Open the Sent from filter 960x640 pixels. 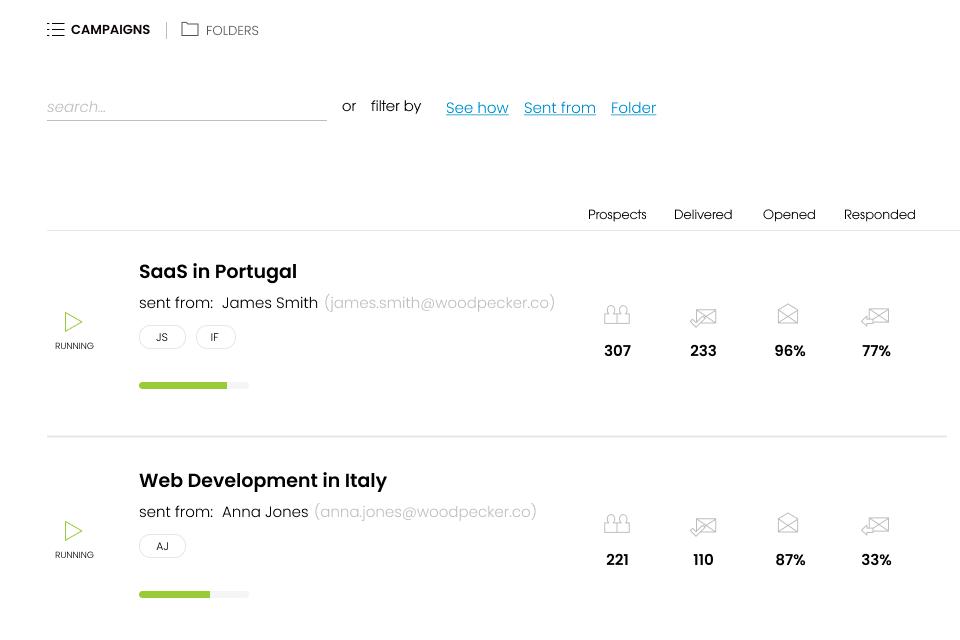point(560,108)
